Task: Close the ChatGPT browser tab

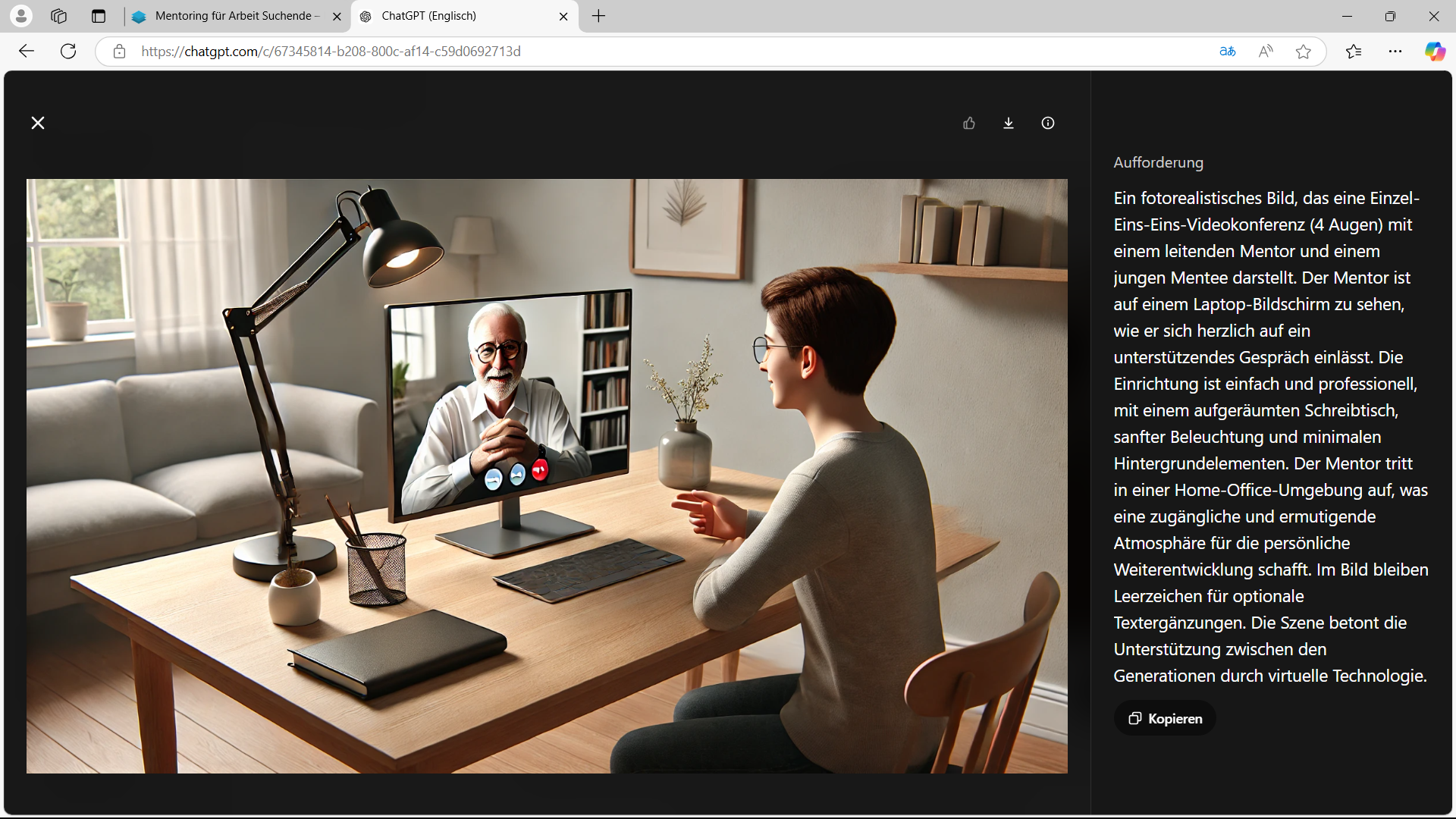Action: coord(563,17)
